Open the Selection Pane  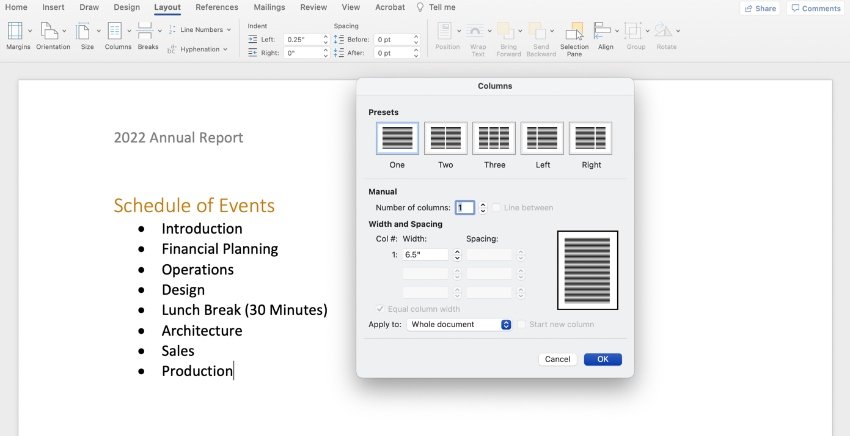[574, 31]
